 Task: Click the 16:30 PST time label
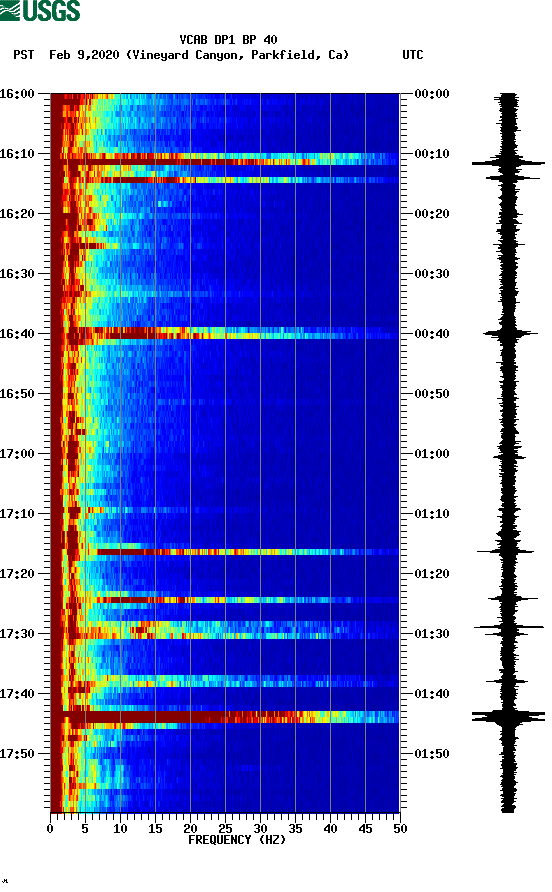17,274
